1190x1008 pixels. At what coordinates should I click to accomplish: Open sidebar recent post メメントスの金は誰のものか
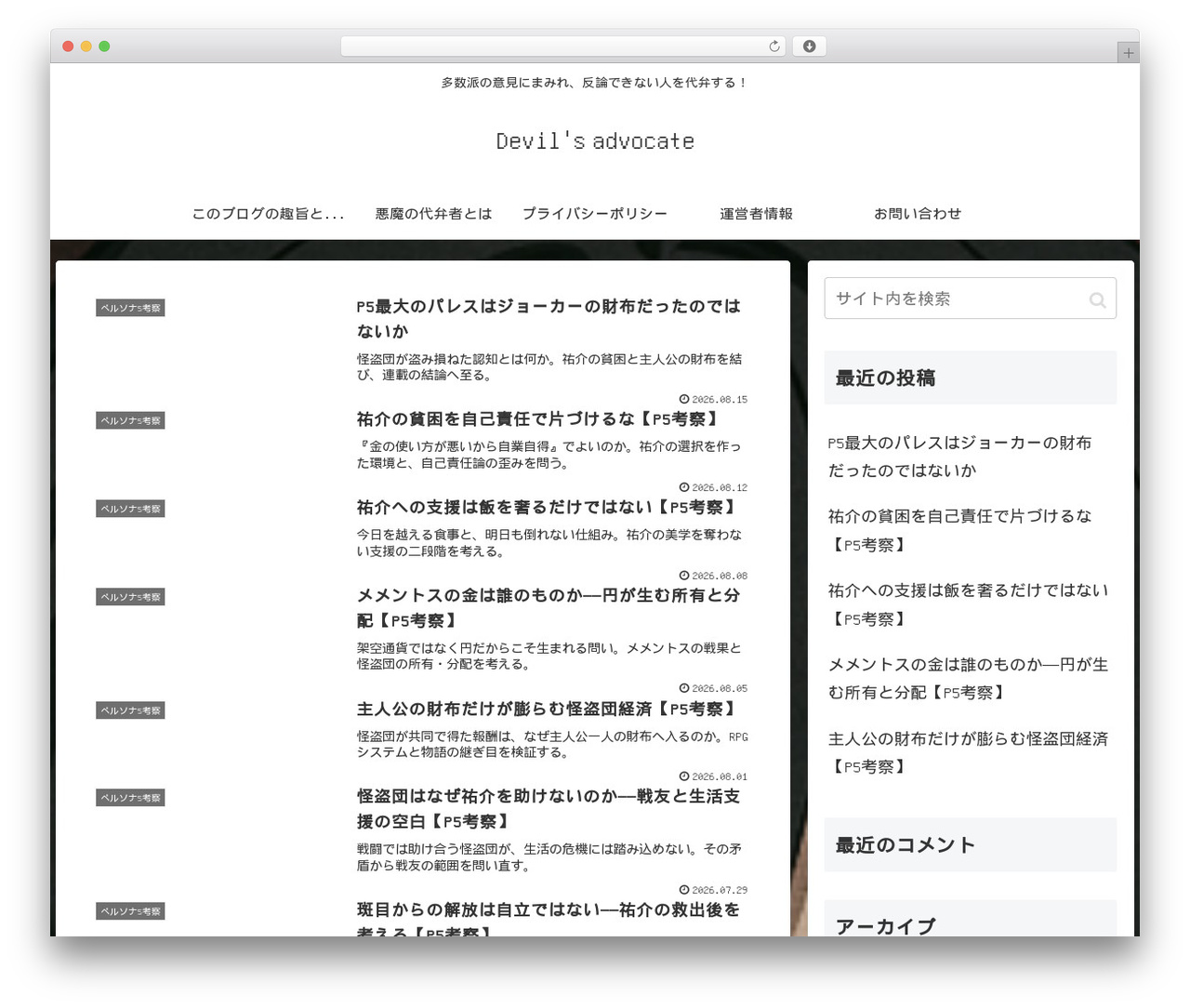point(968,679)
